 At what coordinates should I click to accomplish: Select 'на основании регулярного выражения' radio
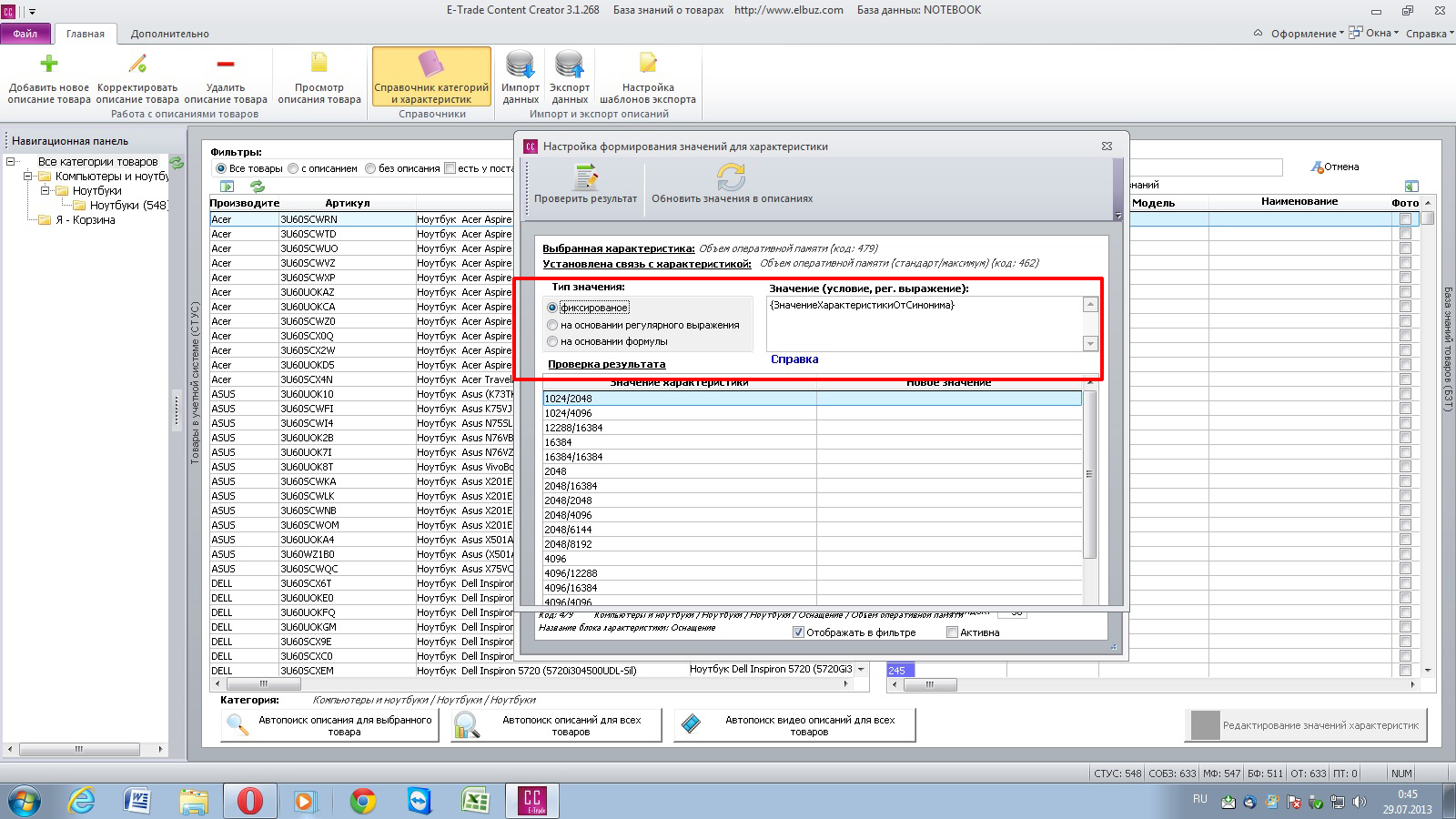pos(552,325)
